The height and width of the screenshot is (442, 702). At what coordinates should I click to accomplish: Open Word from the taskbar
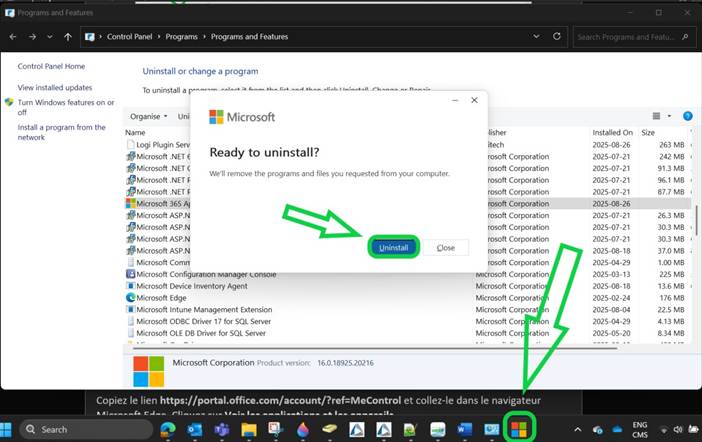465,430
